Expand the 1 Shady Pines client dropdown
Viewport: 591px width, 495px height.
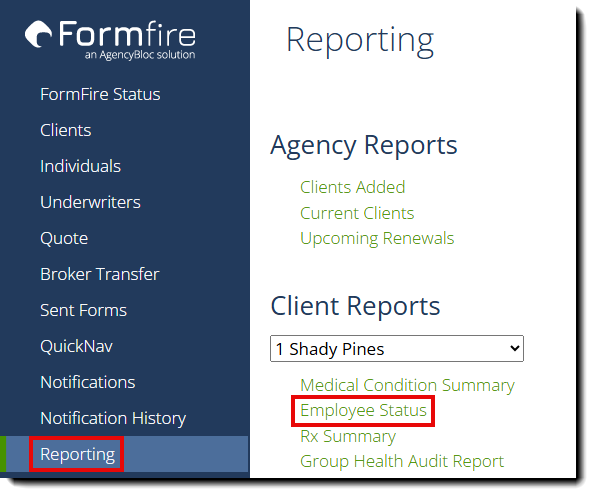(x=397, y=349)
